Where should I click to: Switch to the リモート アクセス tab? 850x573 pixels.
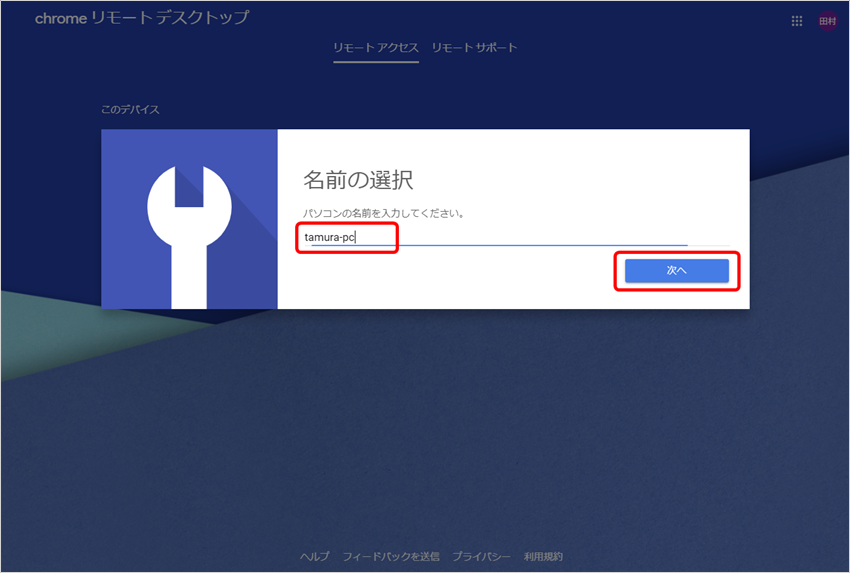click(x=376, y=48)
